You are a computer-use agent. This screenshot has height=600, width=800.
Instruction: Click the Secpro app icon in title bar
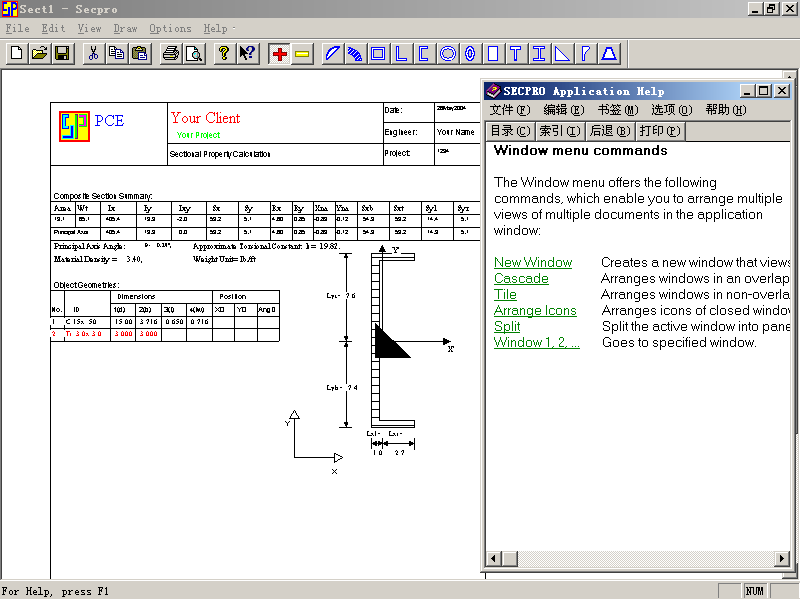coord(9,9)
